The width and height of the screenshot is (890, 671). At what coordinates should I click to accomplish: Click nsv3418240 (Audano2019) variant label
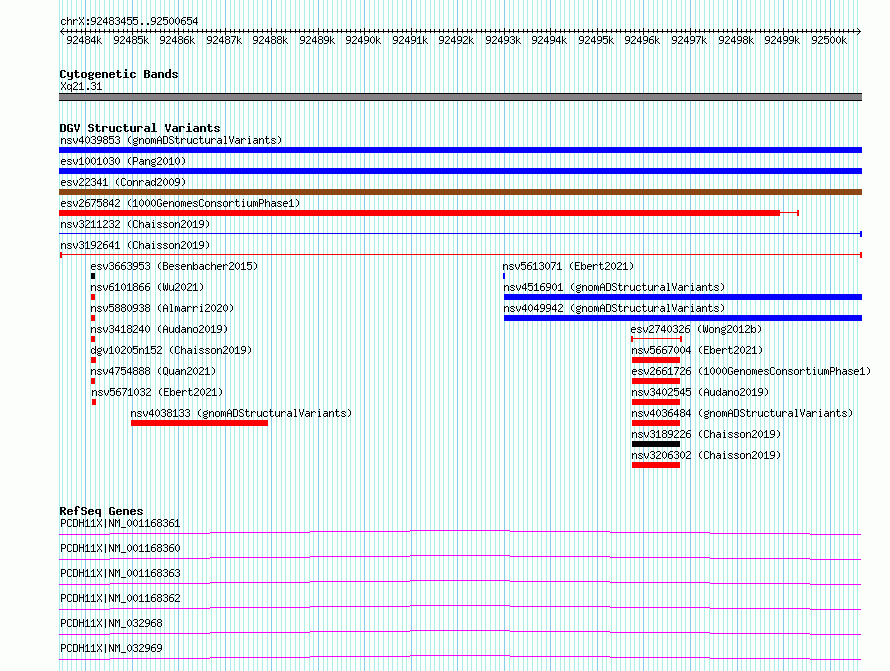(159, 329)
